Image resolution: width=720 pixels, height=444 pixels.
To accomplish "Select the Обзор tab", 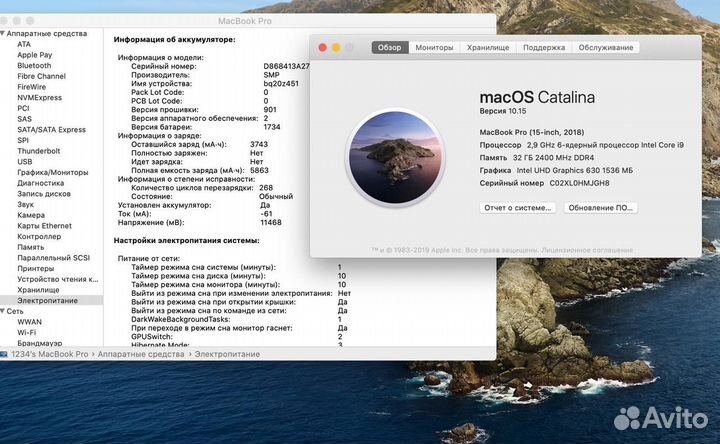I will 389,47.
